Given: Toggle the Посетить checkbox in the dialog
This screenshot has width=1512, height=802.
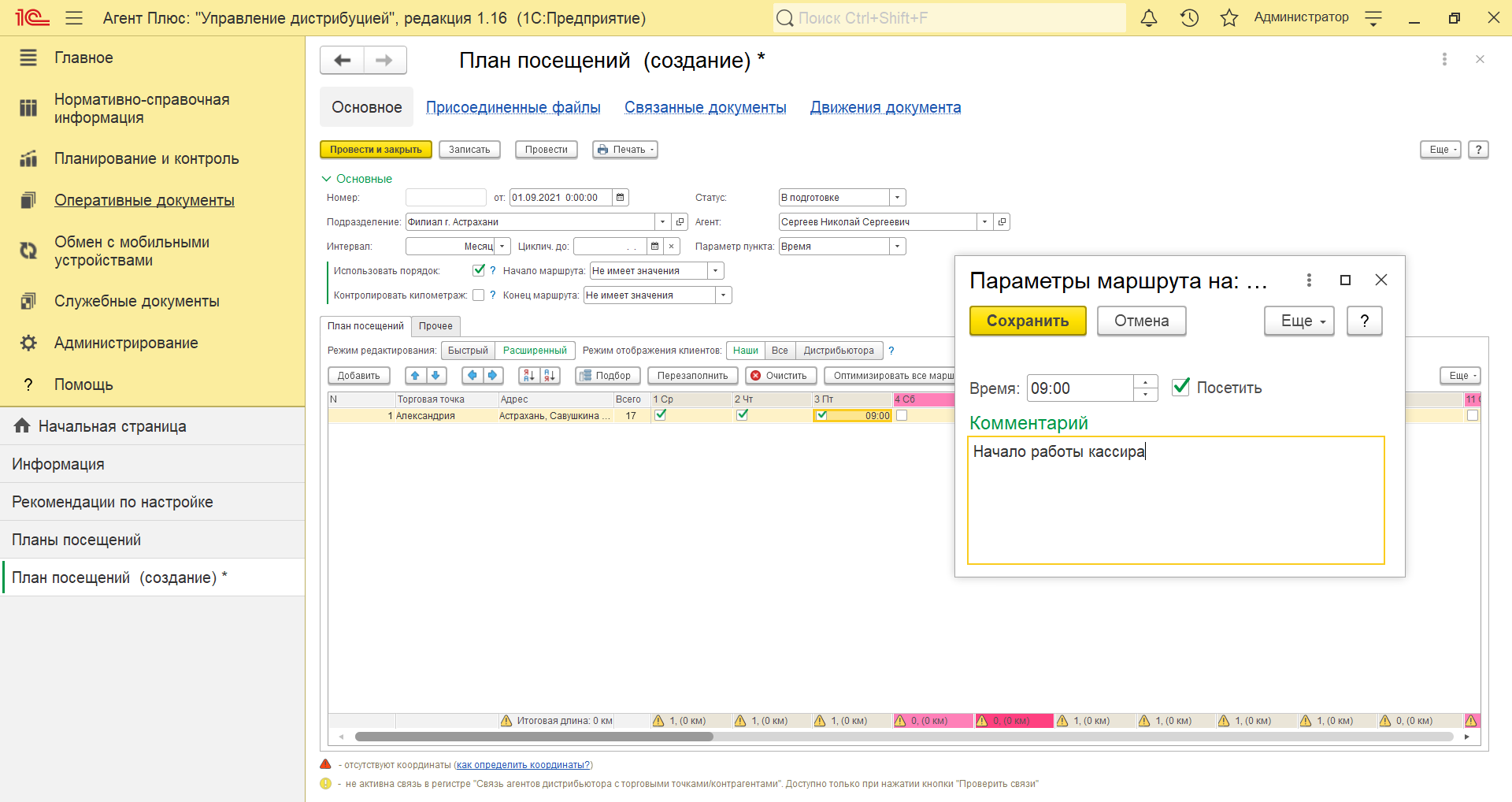Looking at the screenshot, I should 1180,387.
